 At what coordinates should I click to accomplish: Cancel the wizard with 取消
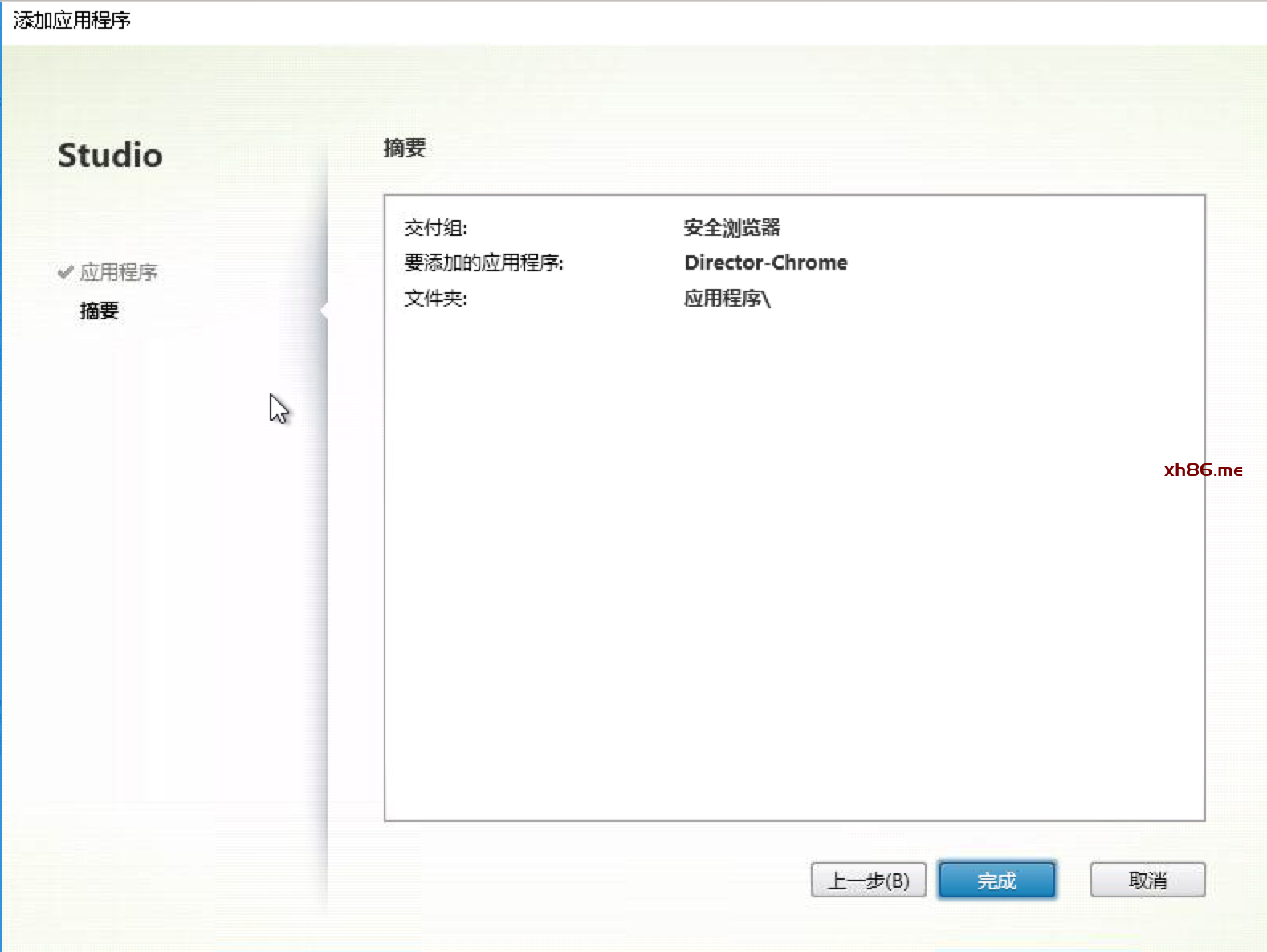[x=1147, y=881]
